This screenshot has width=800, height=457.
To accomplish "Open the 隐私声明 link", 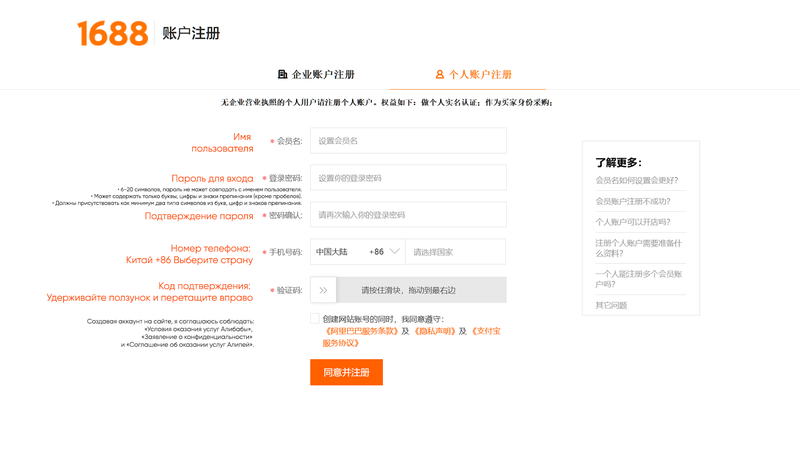I will click(435, 331).
